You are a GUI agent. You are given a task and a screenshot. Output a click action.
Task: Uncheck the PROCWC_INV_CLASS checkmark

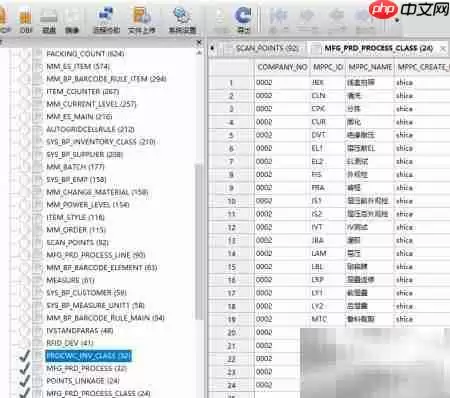pos(24,356)
